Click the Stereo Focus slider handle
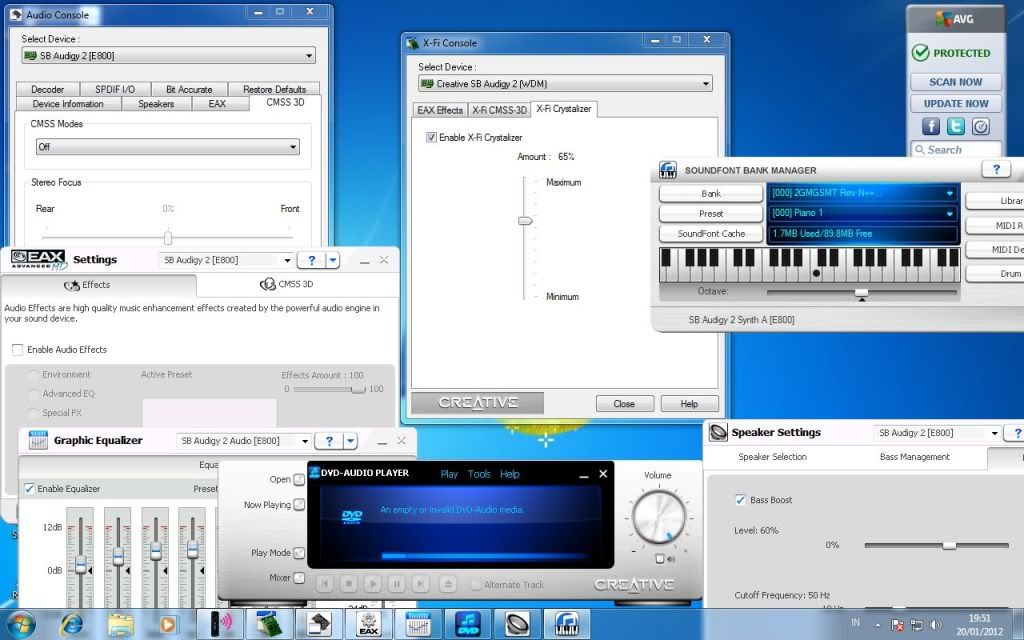This screenshot has height=640, width=1024. click(168, 236)
